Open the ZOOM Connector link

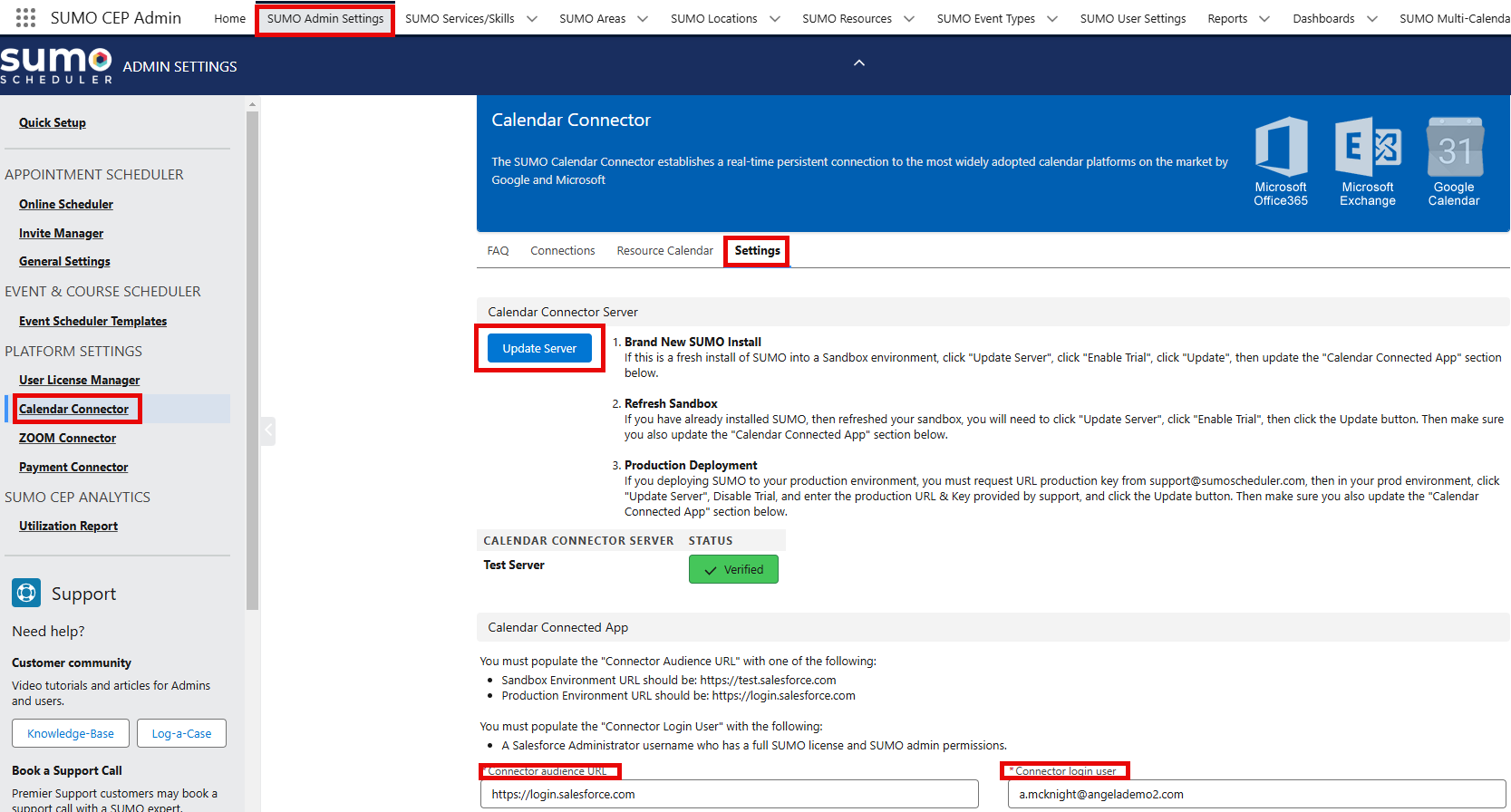67,438
